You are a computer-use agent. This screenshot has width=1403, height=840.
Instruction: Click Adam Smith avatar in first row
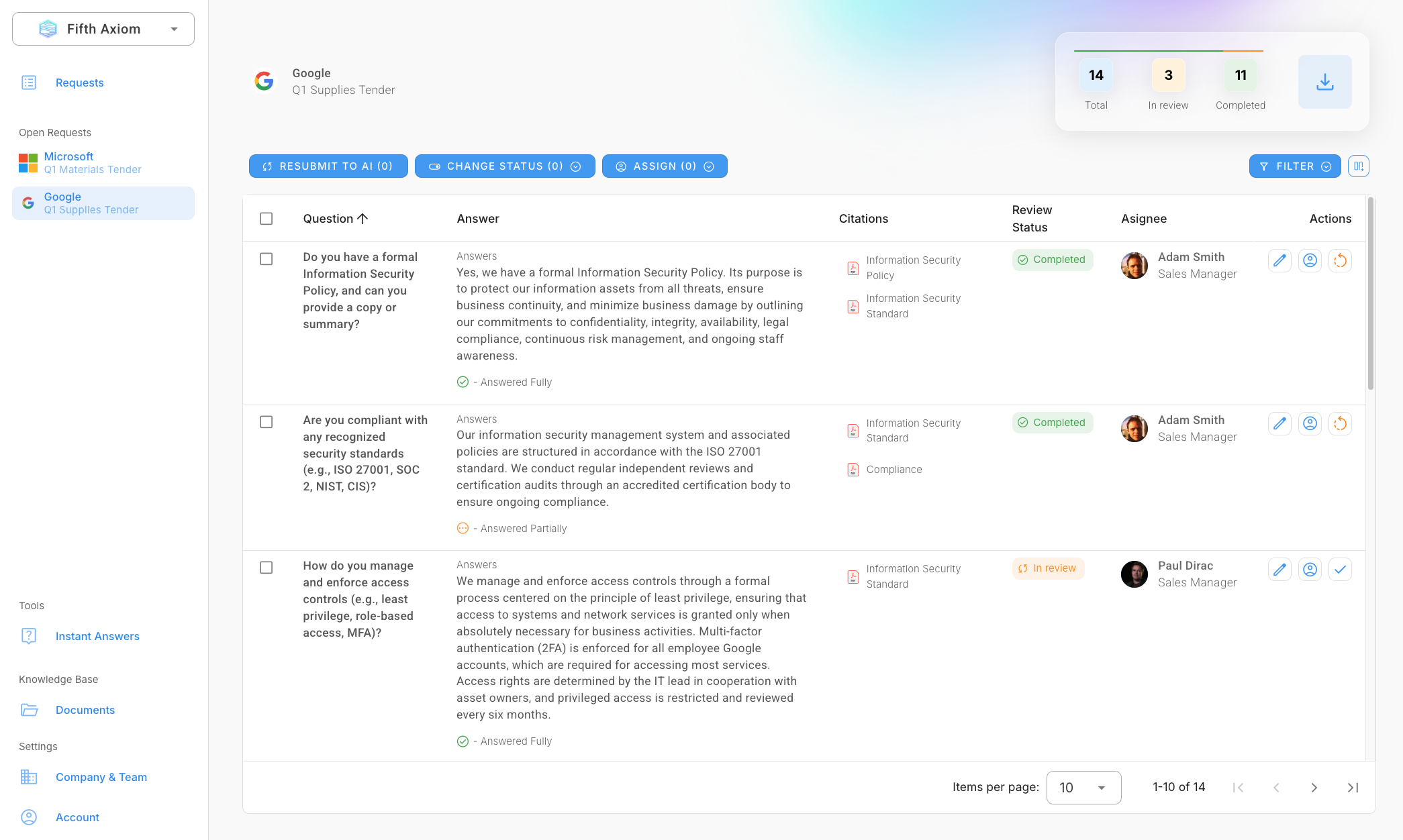tap(1134, 266)
